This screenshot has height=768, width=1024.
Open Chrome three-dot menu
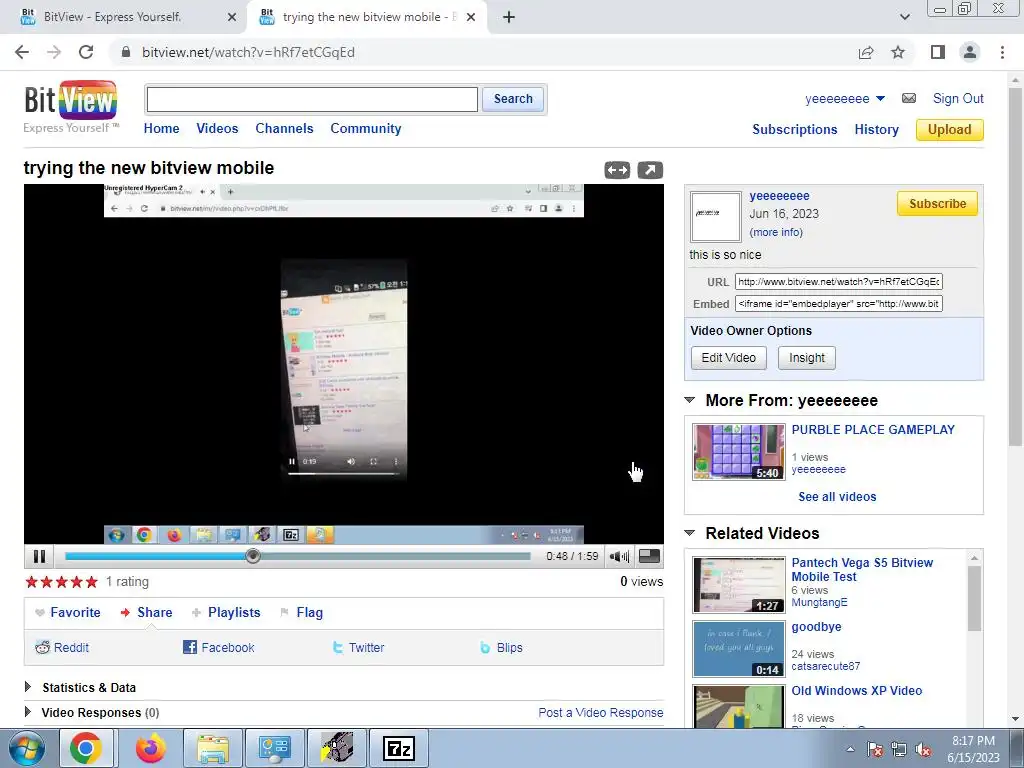pos(1002,52)
